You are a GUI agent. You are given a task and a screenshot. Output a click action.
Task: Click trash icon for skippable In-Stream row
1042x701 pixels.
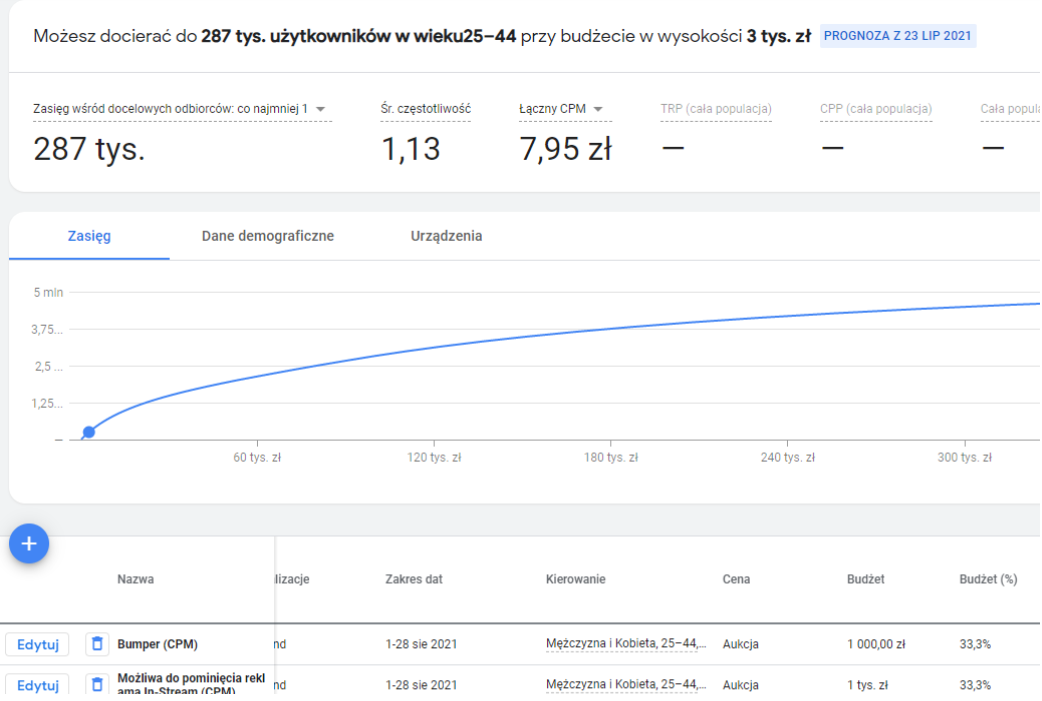point(97,685)
